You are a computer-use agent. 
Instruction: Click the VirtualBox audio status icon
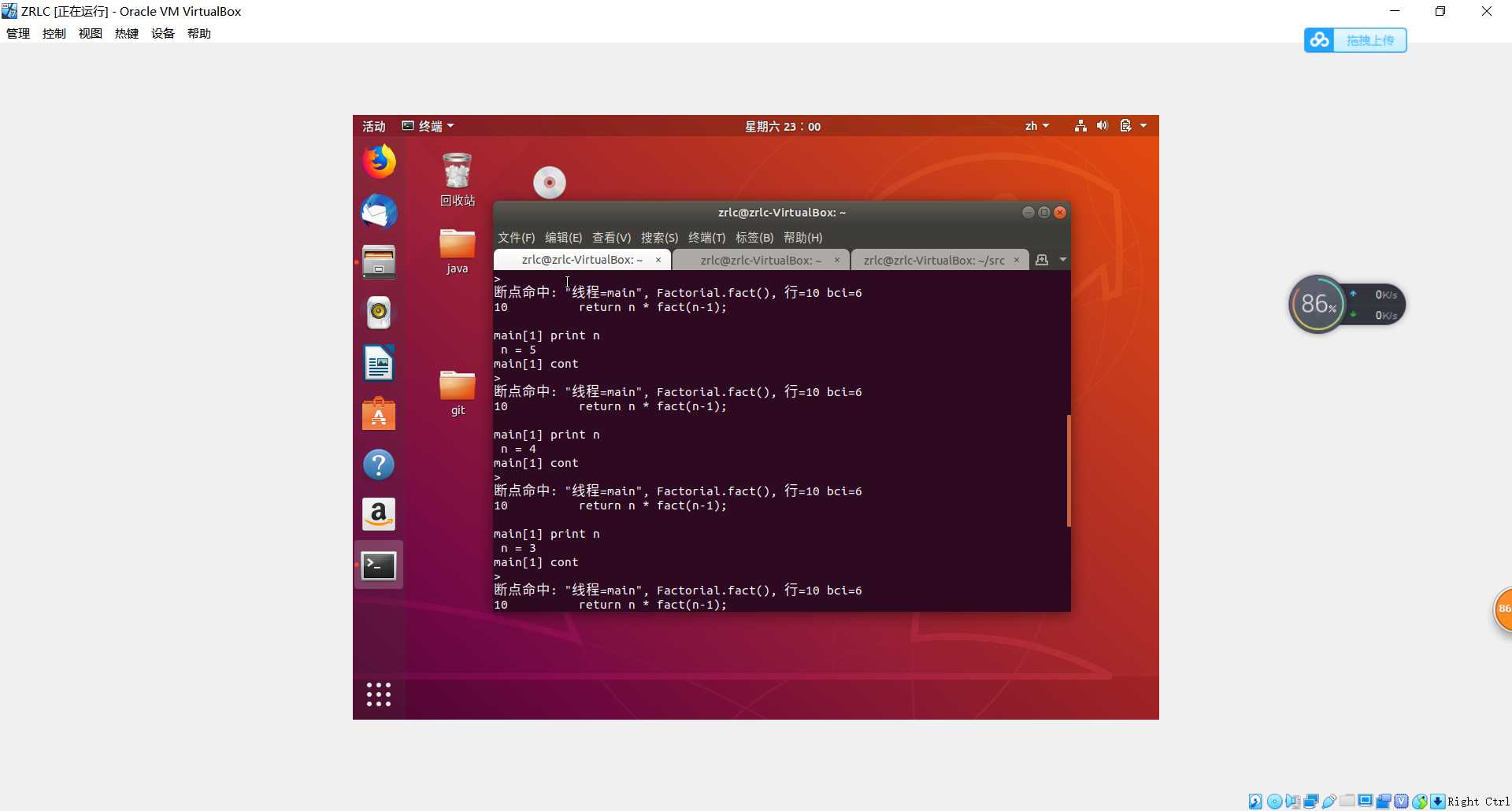click(x=1293, y=802)
